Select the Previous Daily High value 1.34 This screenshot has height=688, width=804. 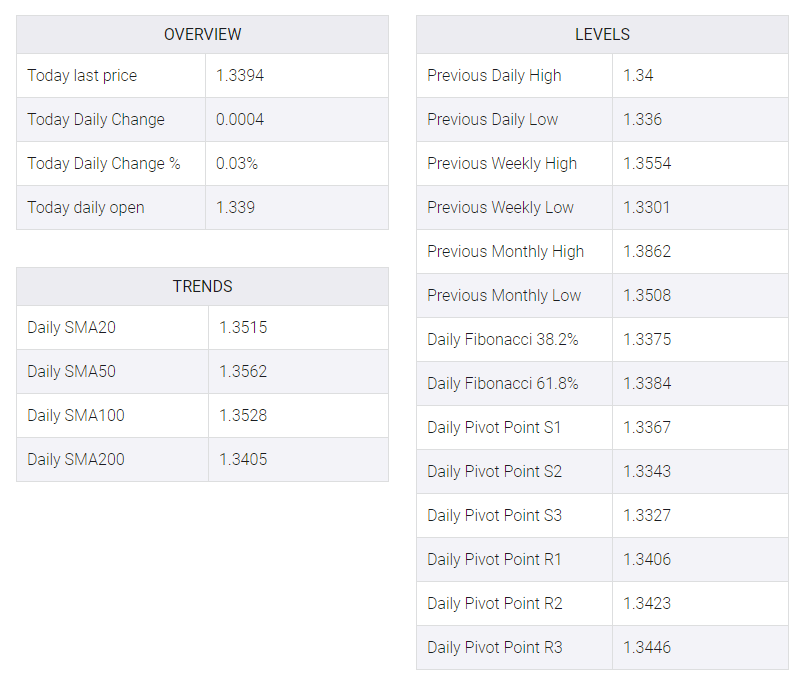click(x=638, y=75)
